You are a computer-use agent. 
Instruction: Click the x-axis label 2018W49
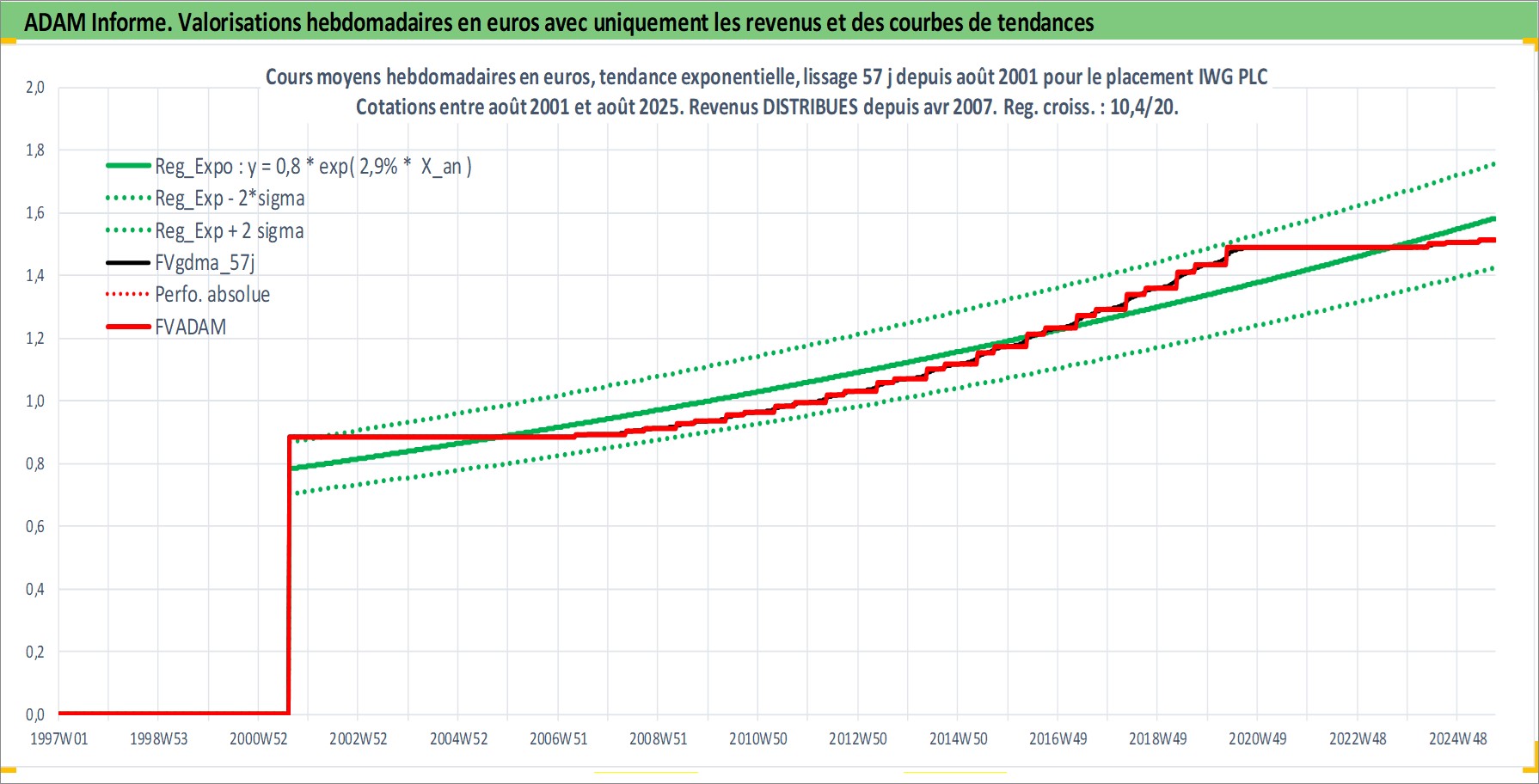click(x=1157, y=738)
